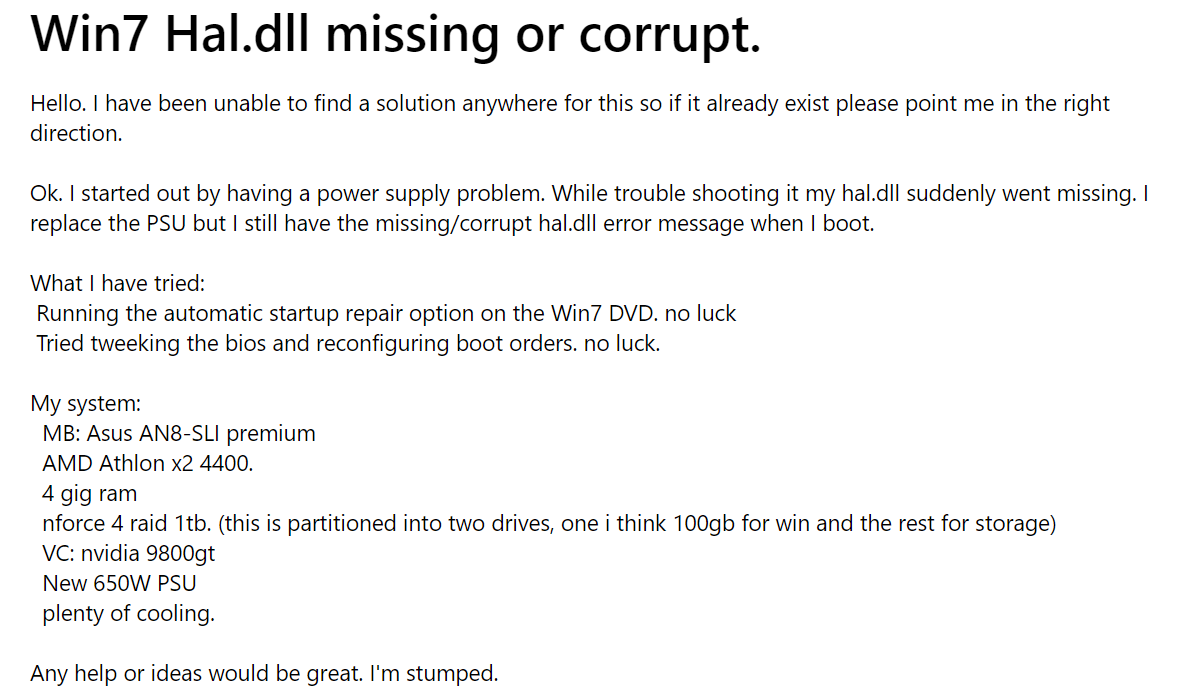Click the 'Running the automatic startup repair' line
The width and height of the screenshot is (1178, 697).
(386, 313)
